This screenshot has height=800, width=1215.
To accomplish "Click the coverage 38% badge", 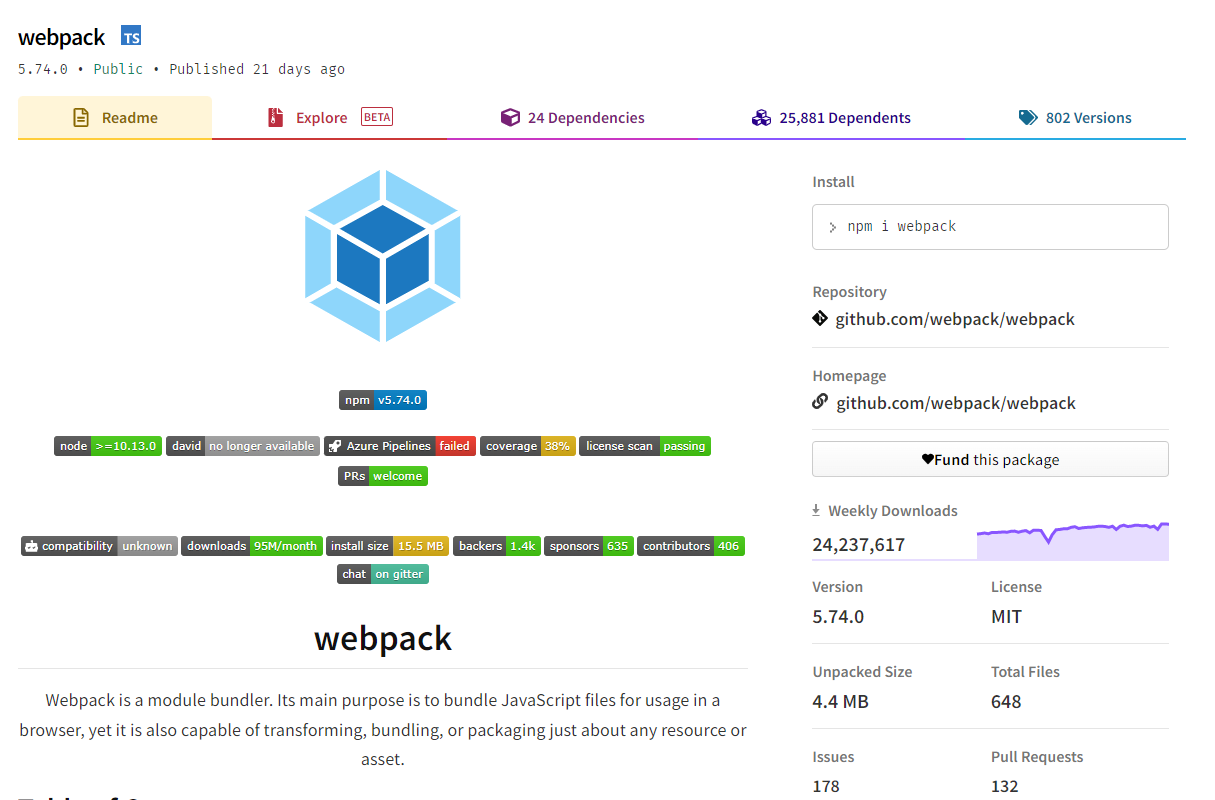I will coord(528,446).
